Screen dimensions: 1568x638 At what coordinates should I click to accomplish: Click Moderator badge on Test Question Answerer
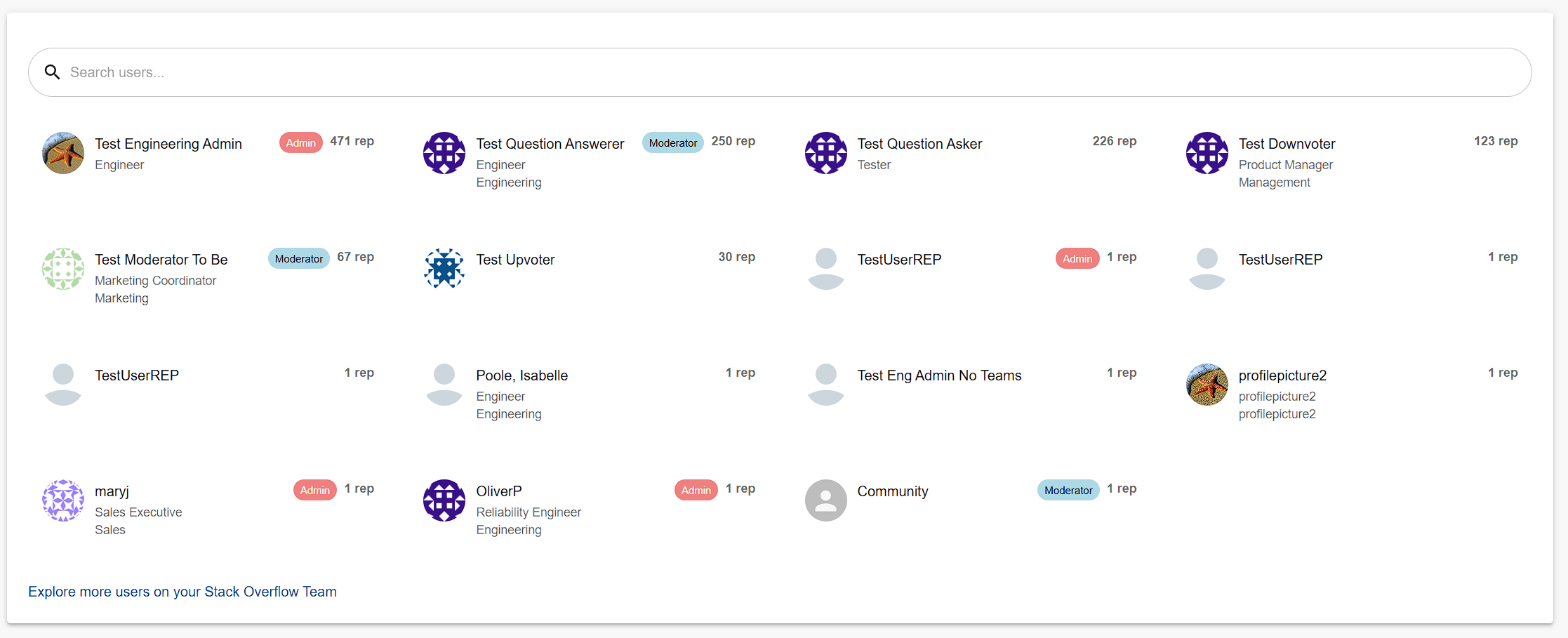click(673, 142)
